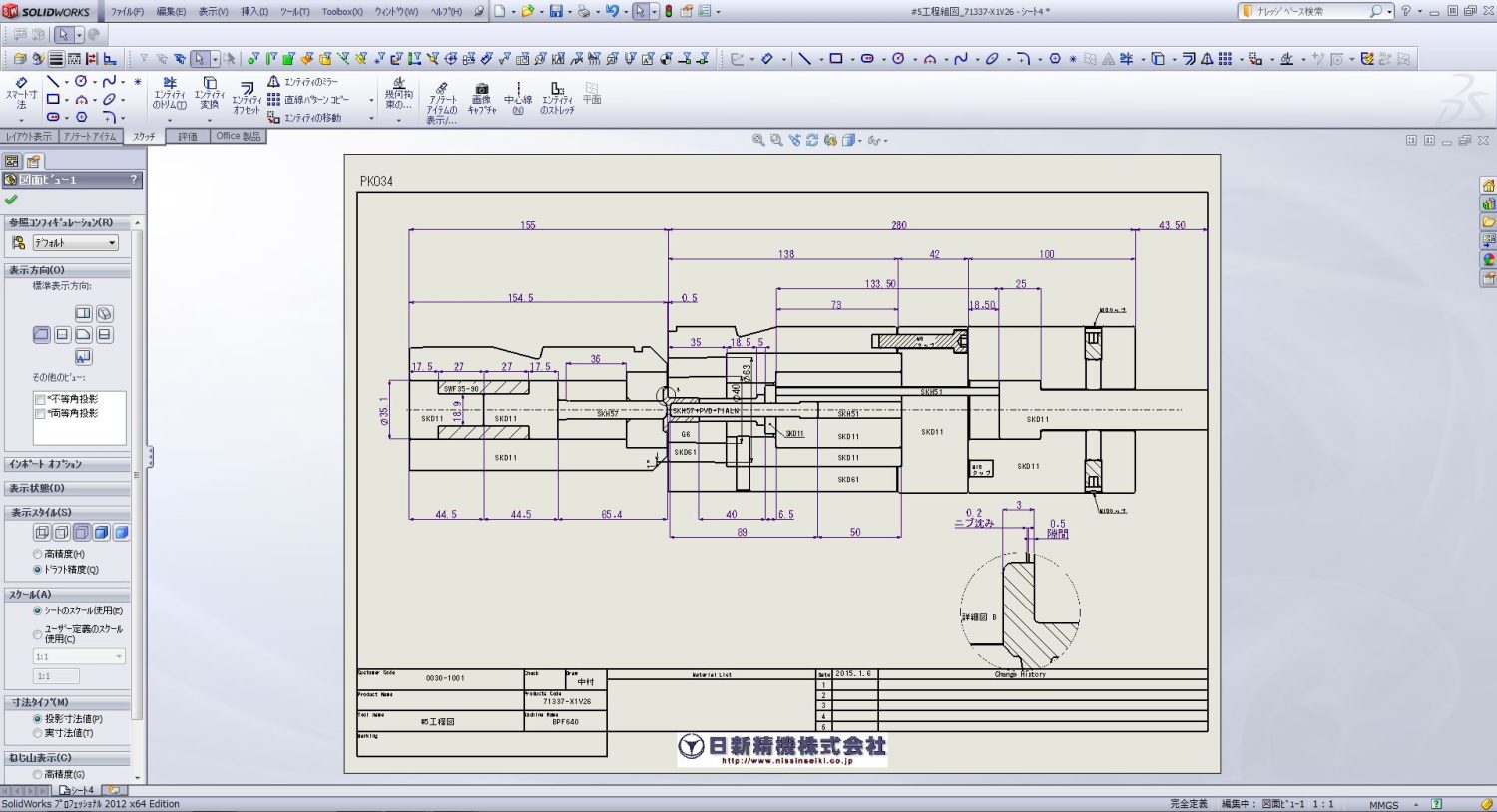Choose Hidden Lines Removed display style
Viewport: 1497px width, 812px height.
82,533
